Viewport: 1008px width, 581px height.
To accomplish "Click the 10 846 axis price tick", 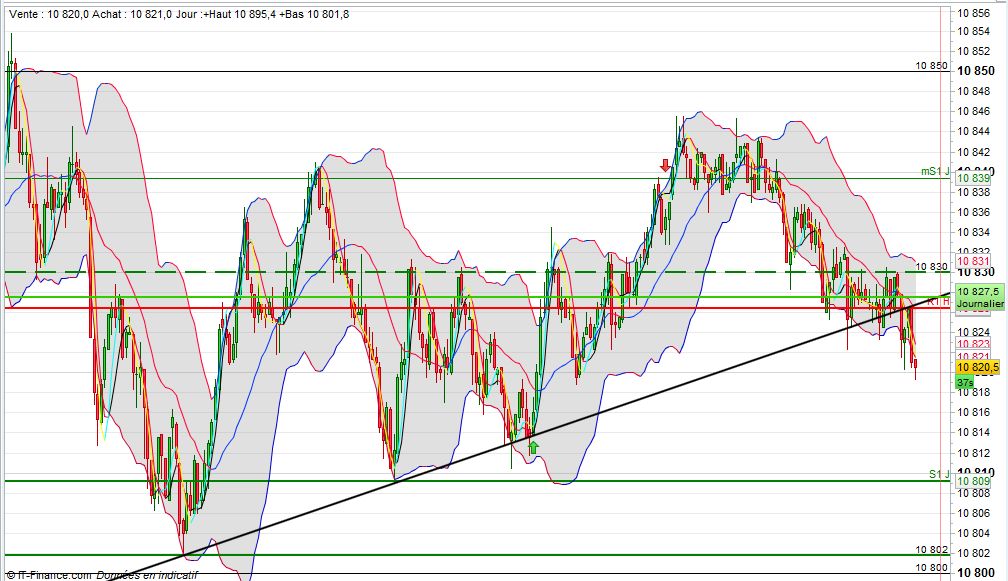I will pos(973,111).
